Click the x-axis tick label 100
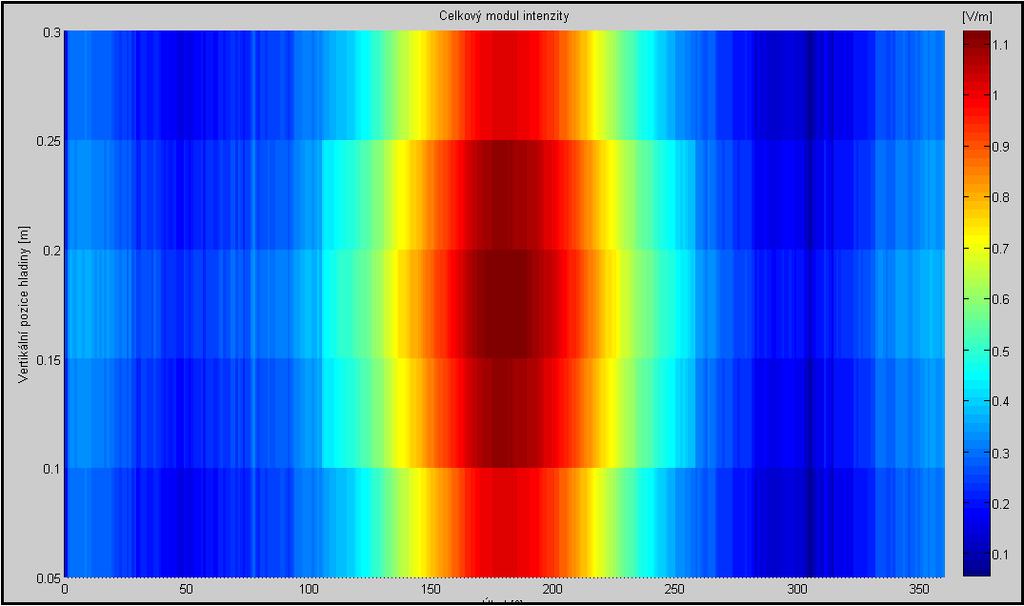 [308, 590]
